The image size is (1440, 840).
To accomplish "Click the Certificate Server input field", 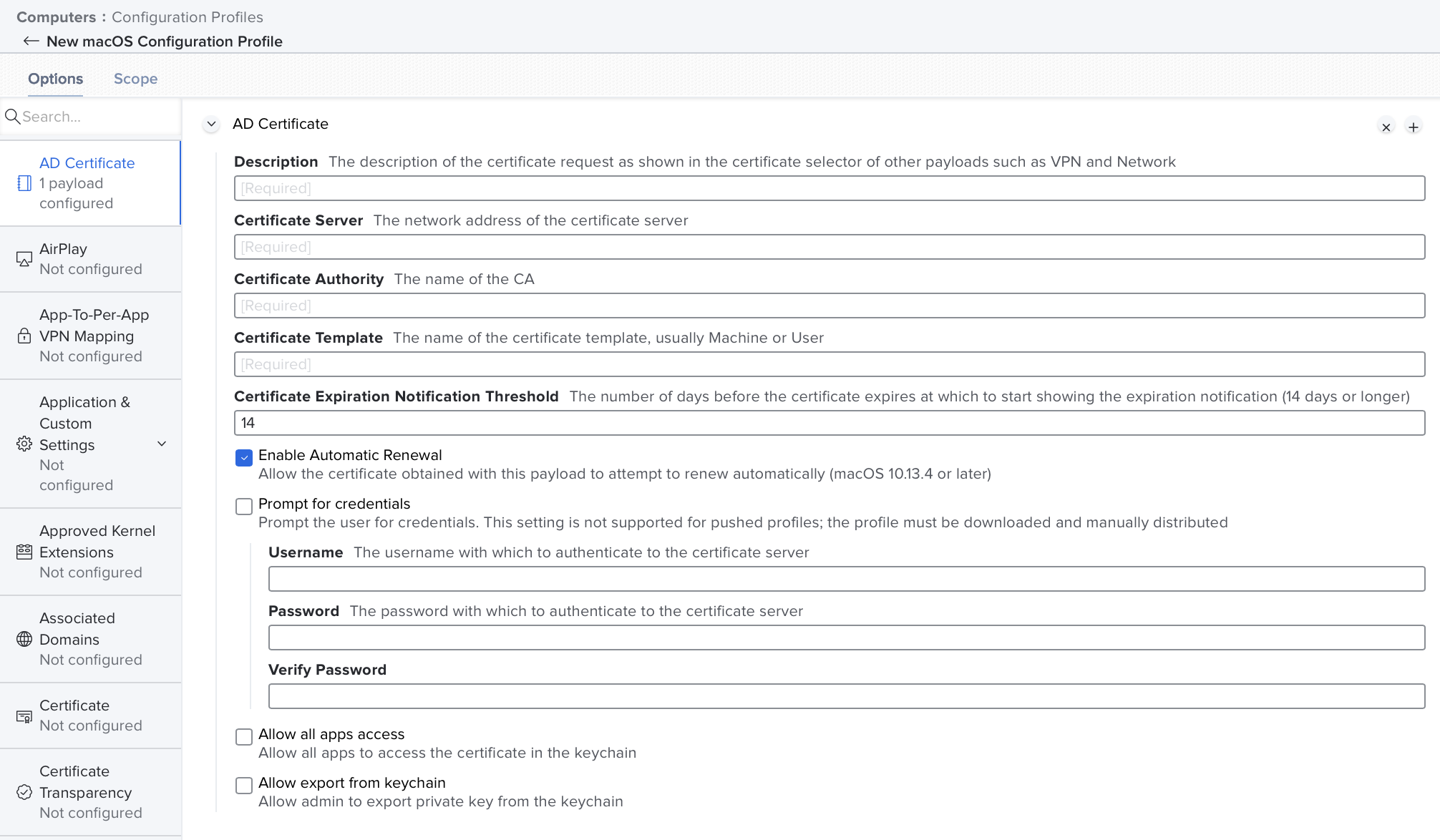I will pyautogui.click(x=829, y=247).
